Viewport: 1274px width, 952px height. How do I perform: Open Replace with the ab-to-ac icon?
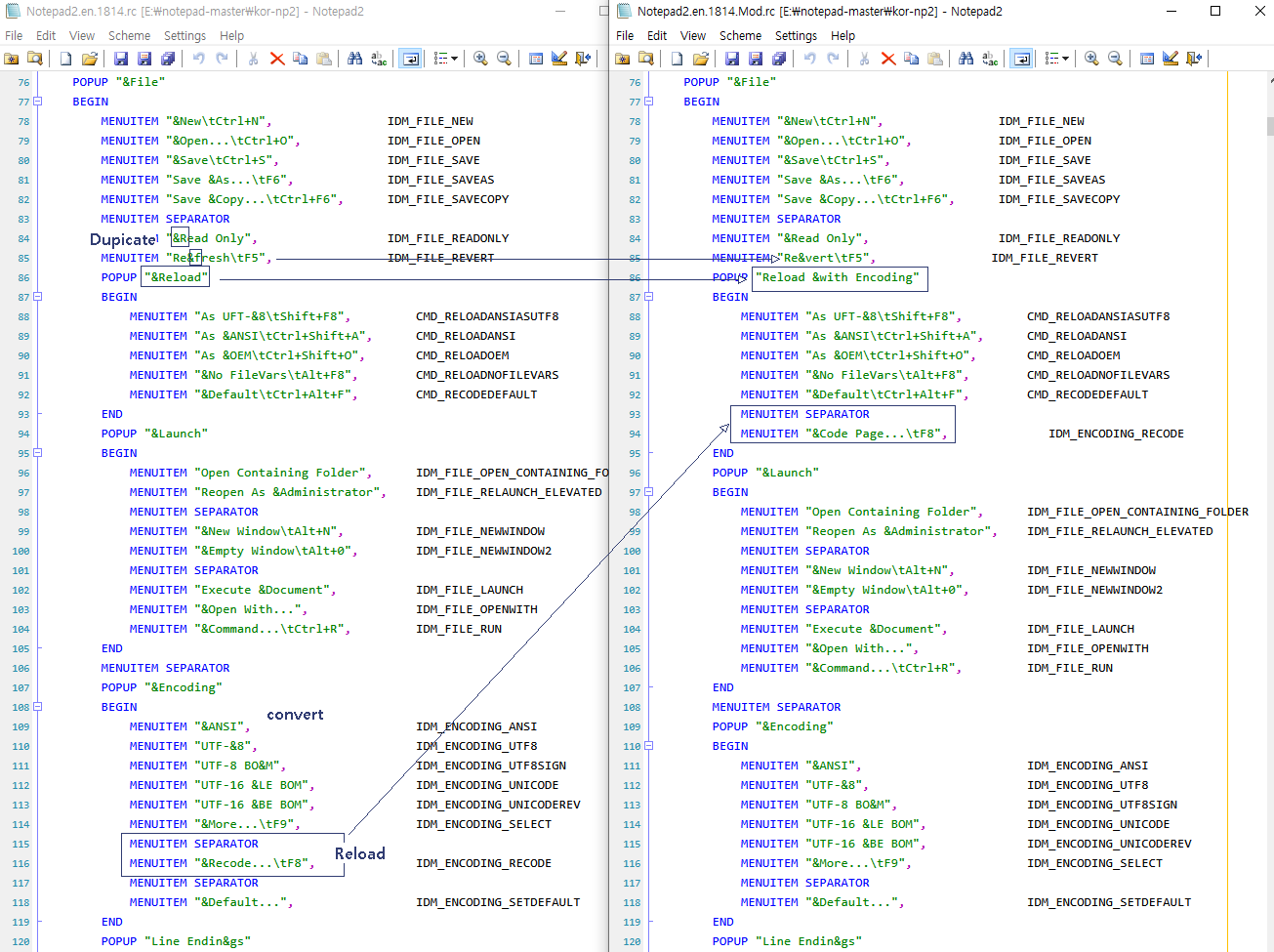(x=378, y=58)
